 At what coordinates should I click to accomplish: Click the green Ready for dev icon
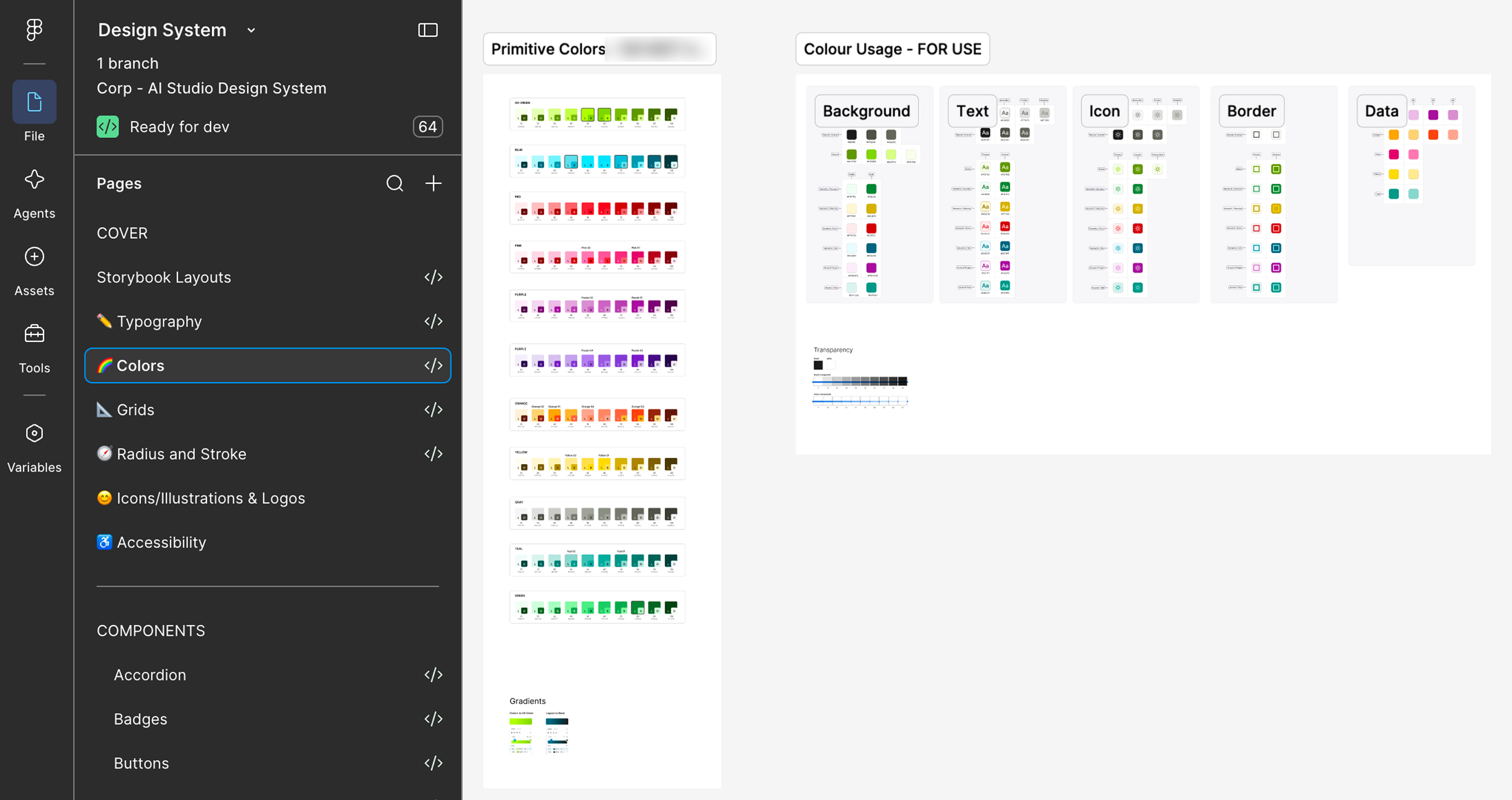108,127
